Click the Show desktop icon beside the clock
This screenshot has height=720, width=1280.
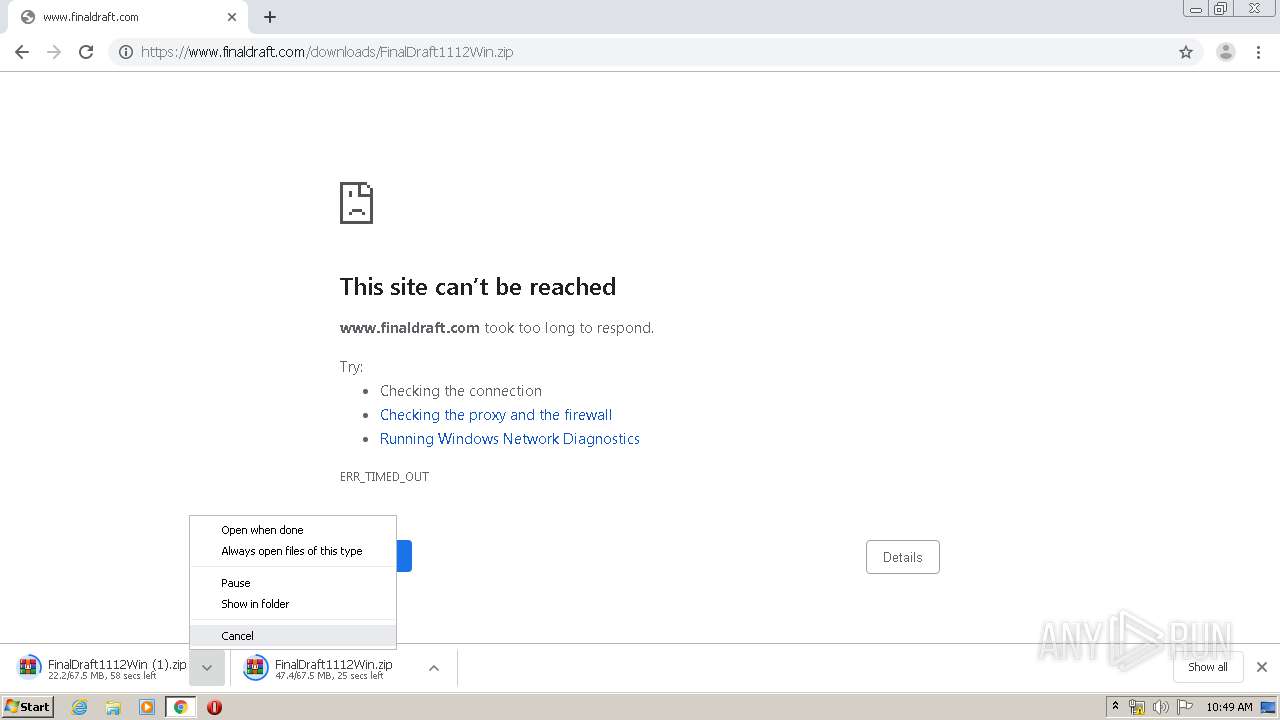click(x=1268, y=707)
